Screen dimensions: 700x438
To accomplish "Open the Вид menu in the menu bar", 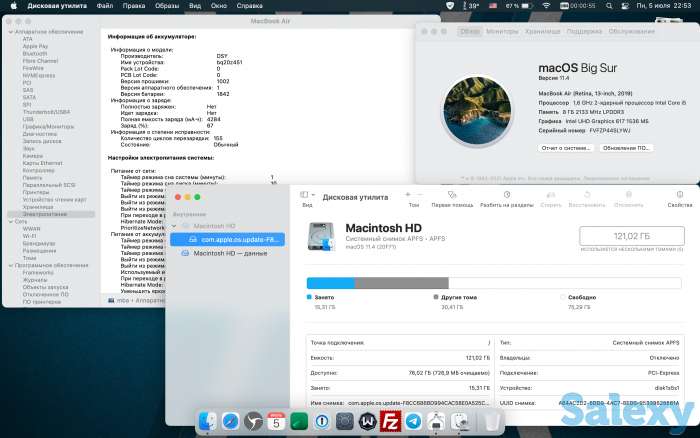I will coord(195,6).
